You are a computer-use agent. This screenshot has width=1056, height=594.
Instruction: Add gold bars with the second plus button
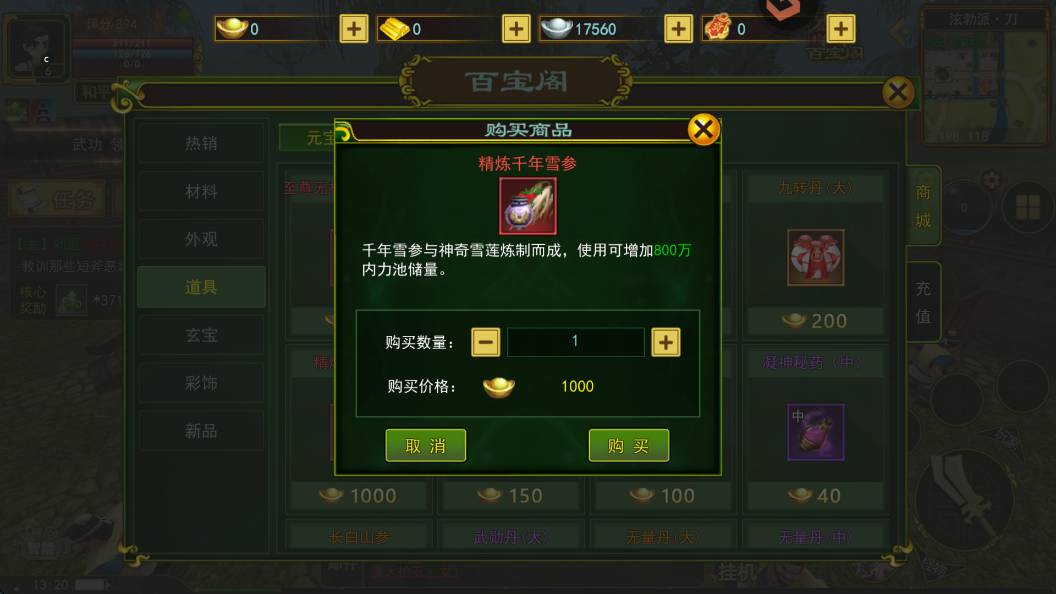pyautogui.click(x=516, y=29)
